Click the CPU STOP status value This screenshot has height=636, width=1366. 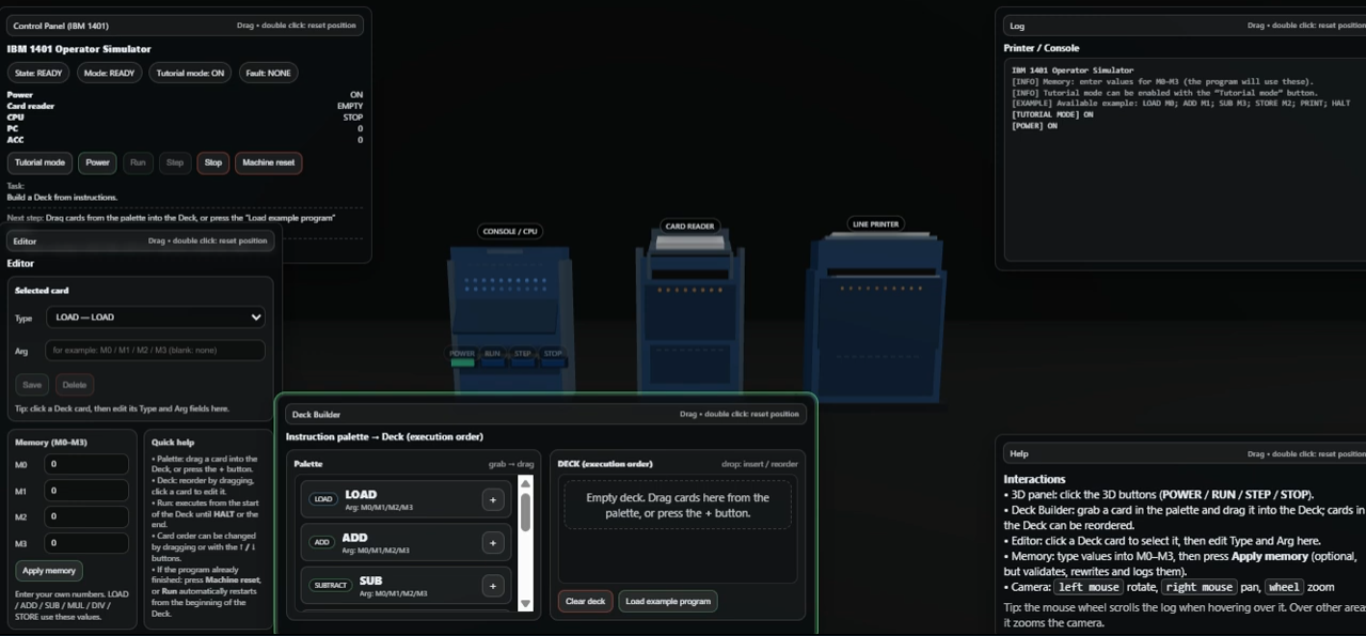[x=353, y=117]
